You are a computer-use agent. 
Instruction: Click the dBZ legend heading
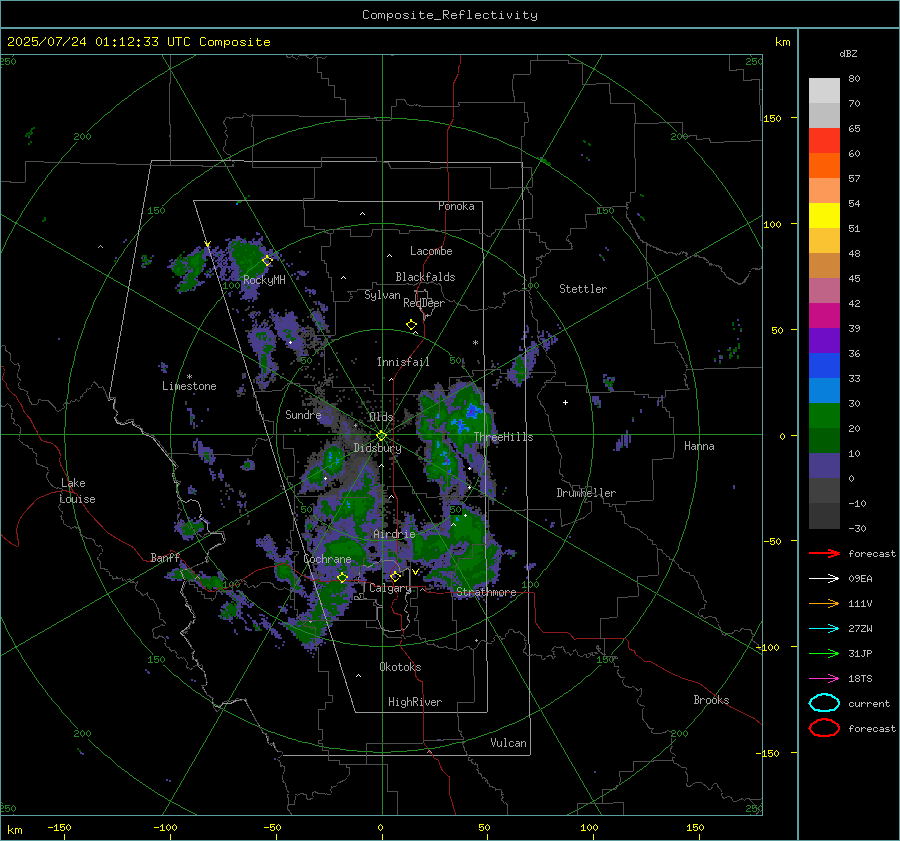click(848, 54)
